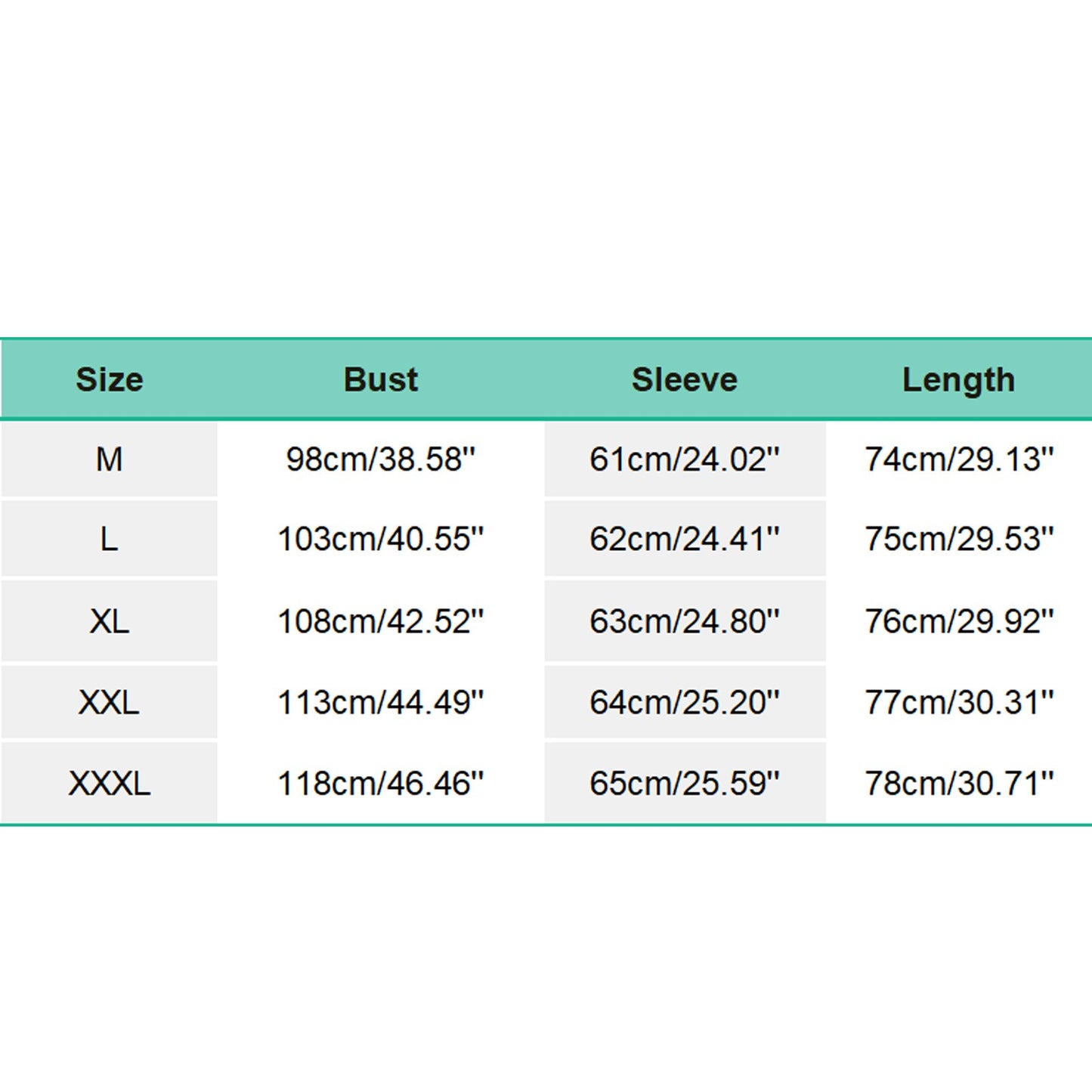Click the Length column header
The height and width of the screenshot is (1092, 1092).
pyautogui.click(x=958, y=379)
